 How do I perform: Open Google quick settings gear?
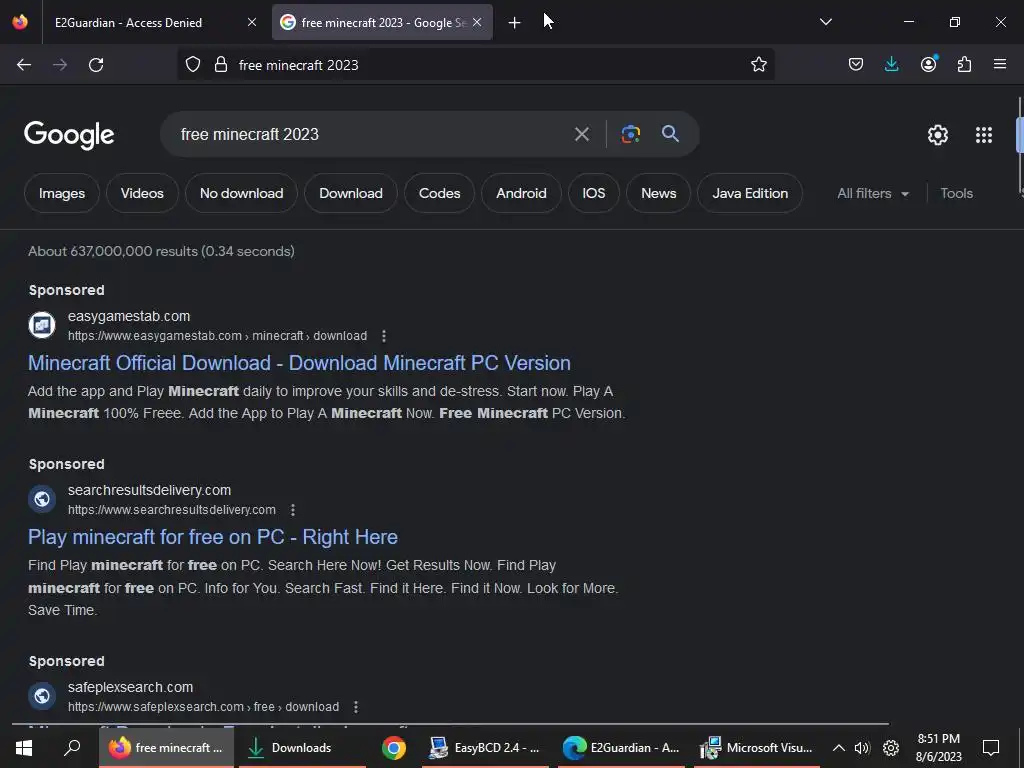938,135
